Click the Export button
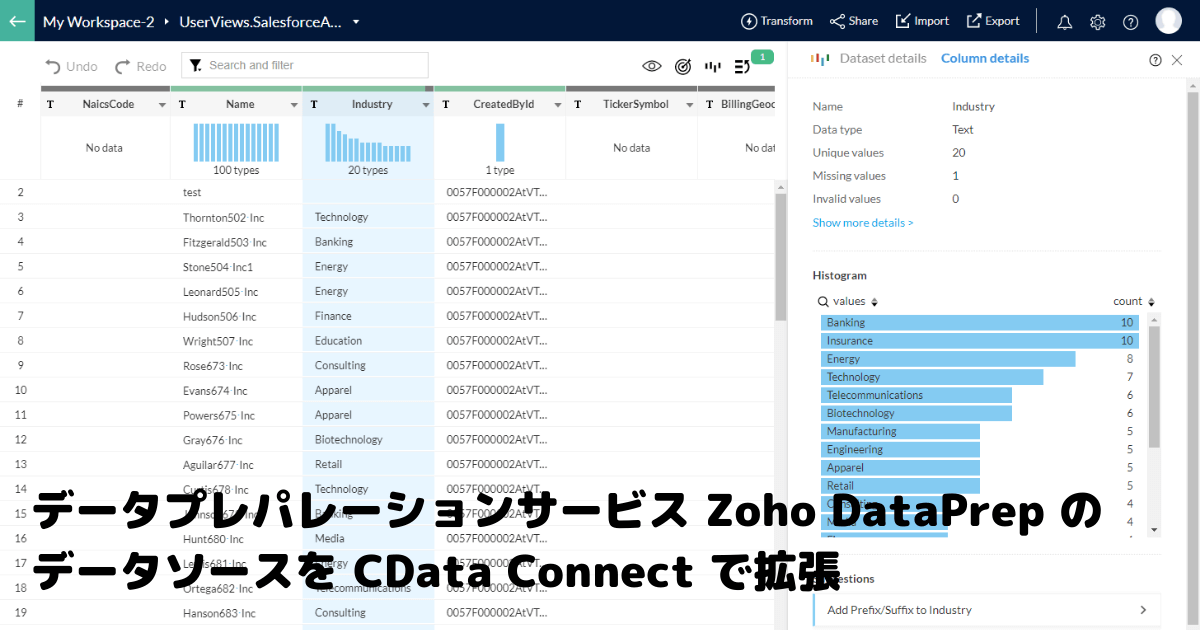Image resolution: width=1200 pixels, height=630 pixels. [993, 21]
